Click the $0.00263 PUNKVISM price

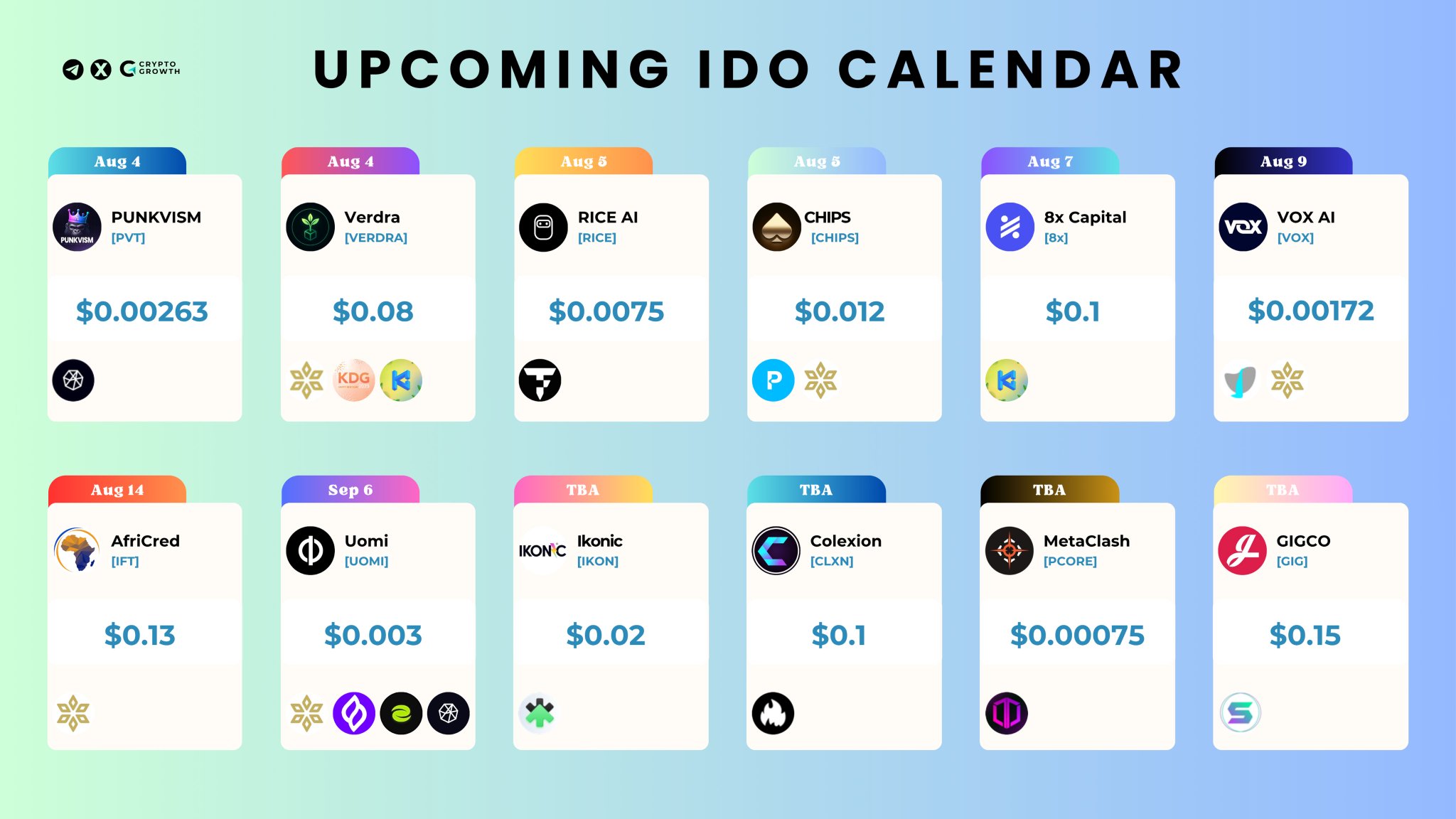142,311
